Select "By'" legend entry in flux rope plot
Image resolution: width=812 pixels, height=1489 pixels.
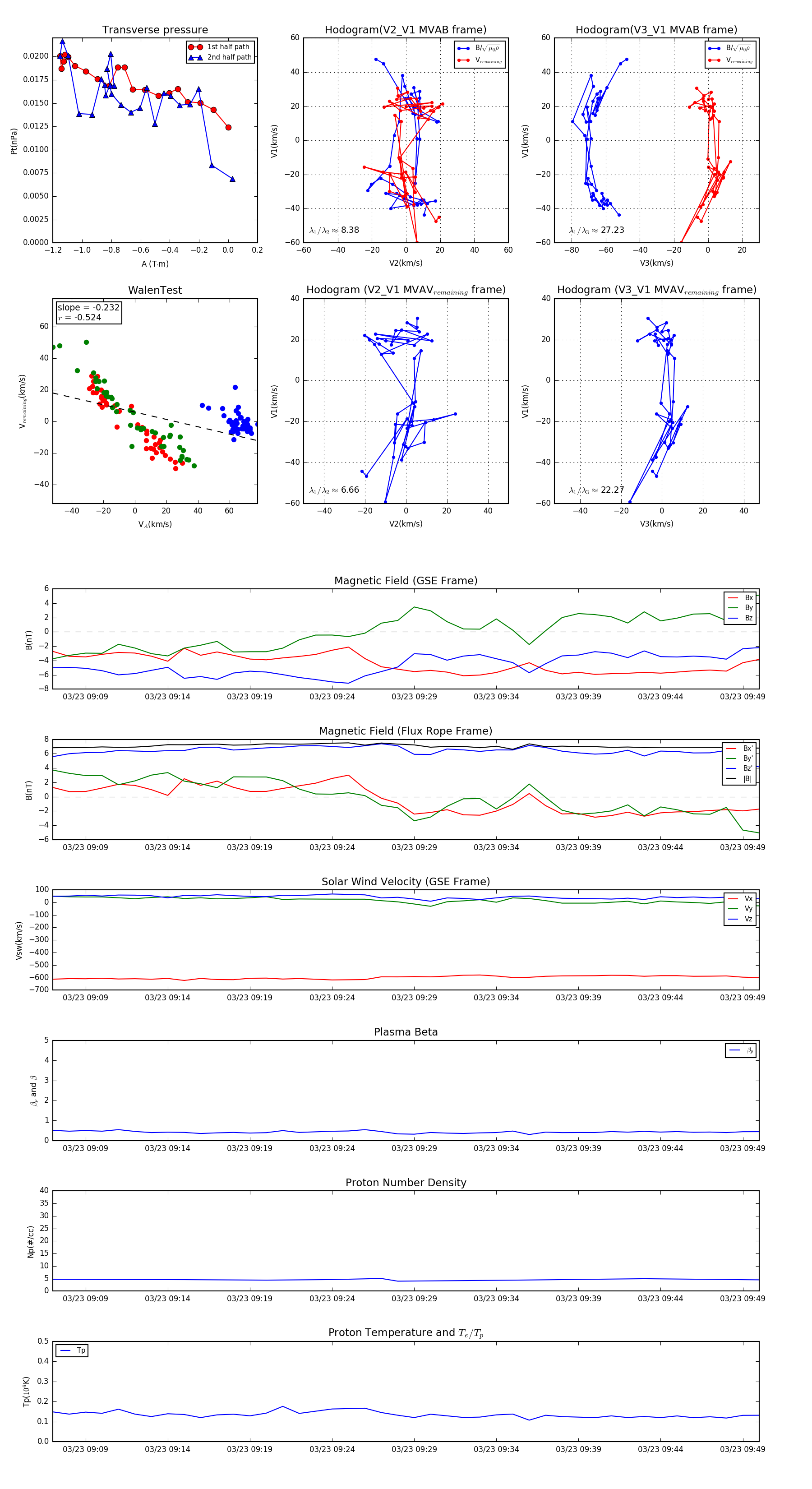pos(740,758)
